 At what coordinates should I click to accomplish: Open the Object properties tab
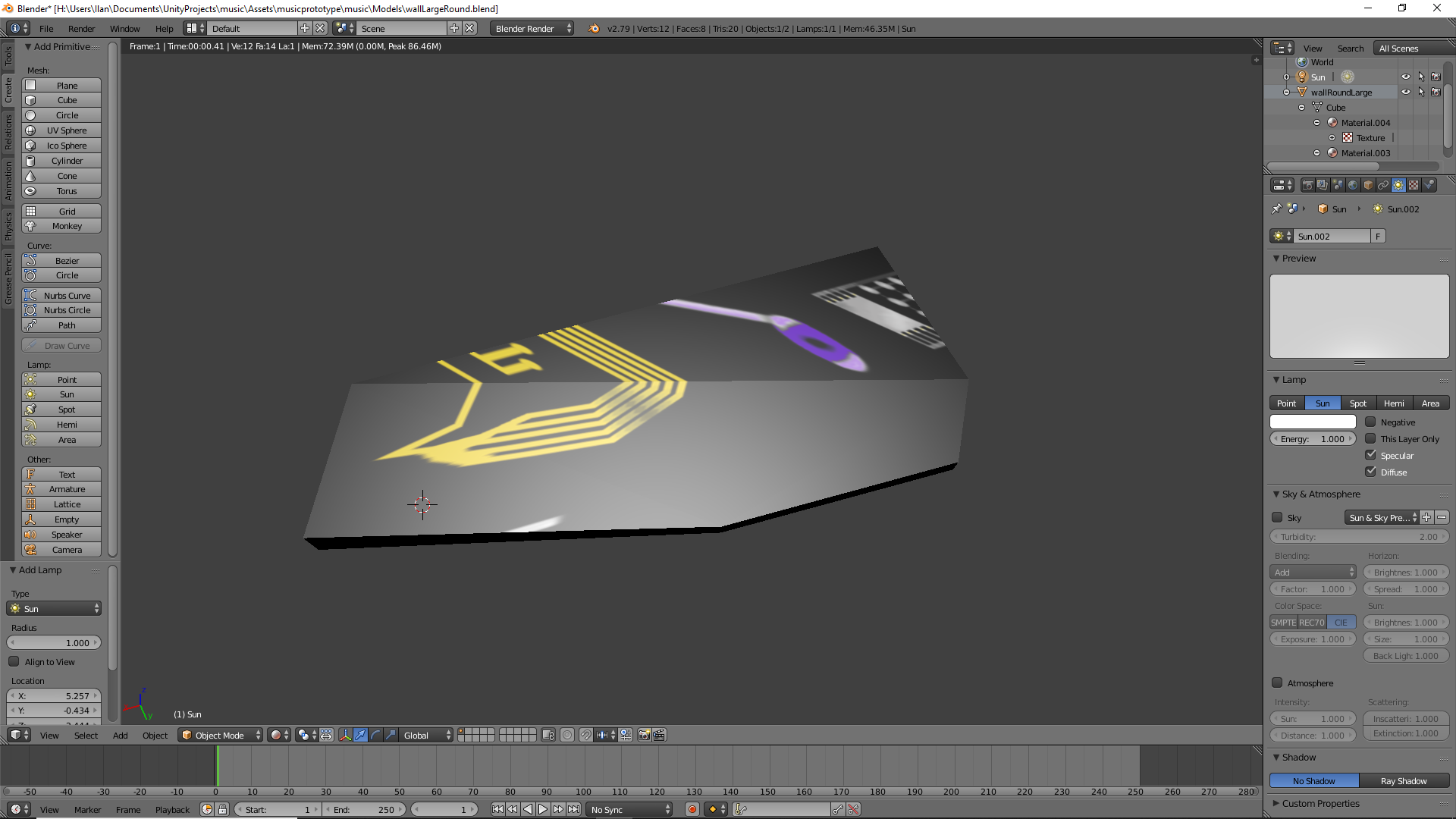[1368, 185]
